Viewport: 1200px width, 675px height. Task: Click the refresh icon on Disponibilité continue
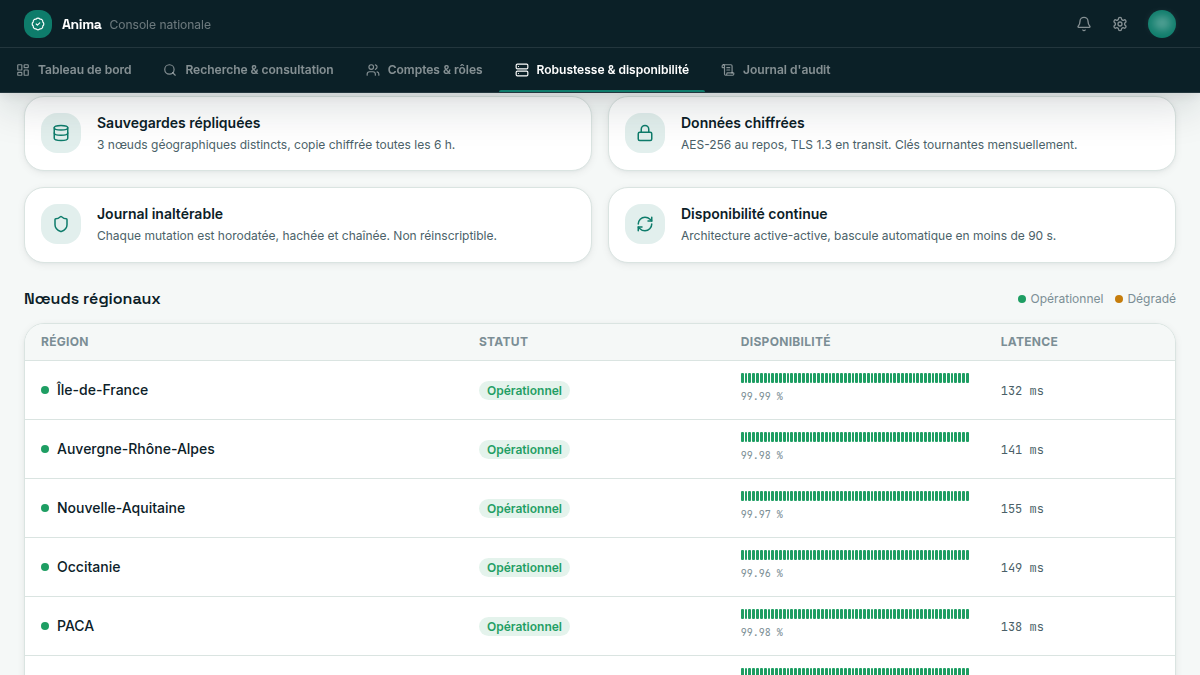tap(645, 224)
